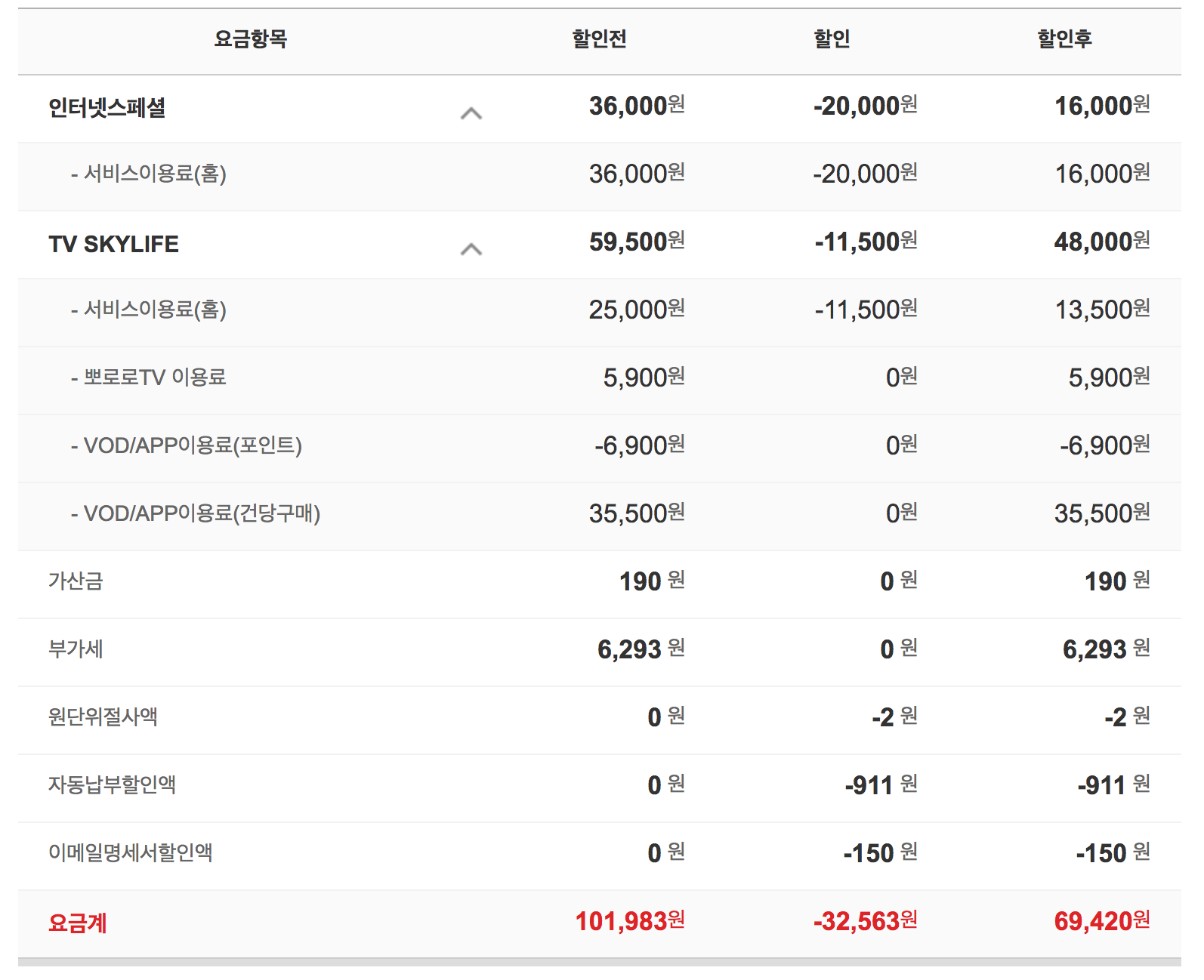Select the 요금항목 column header
Image resolution: width=1204 pixels, height=980 pixels.
[x=250, y=39]
